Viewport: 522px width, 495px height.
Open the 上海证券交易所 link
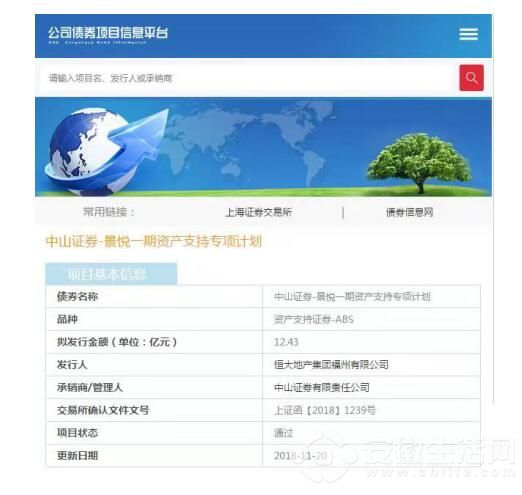tap(259, 212)
